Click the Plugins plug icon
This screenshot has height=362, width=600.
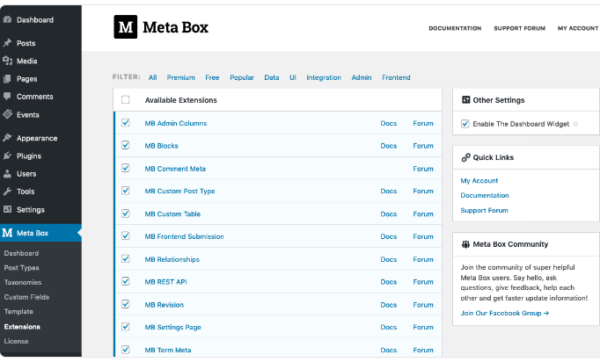pos(7,156)
